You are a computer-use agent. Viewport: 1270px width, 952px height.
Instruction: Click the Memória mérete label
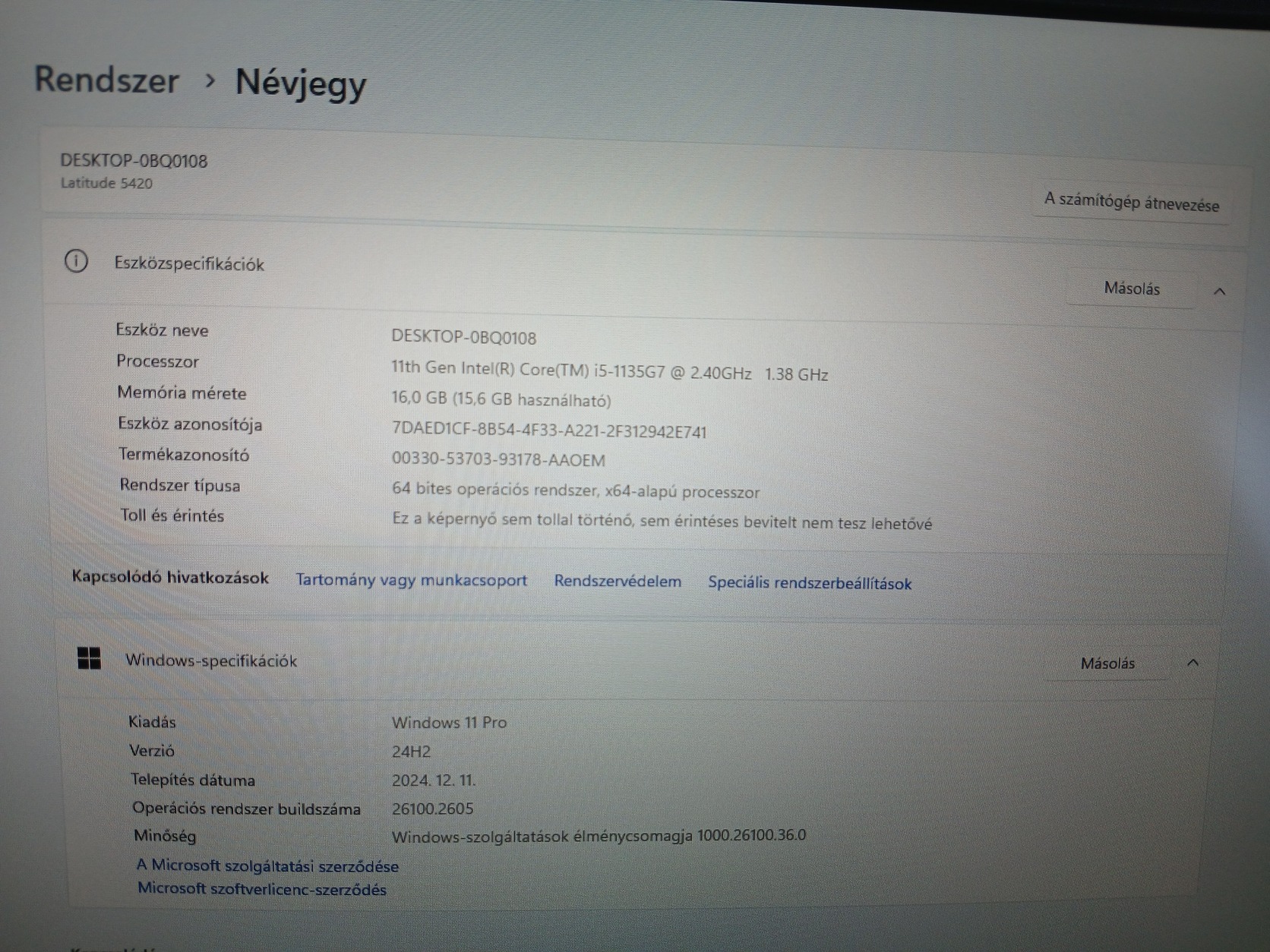click(x=182, y=392)
